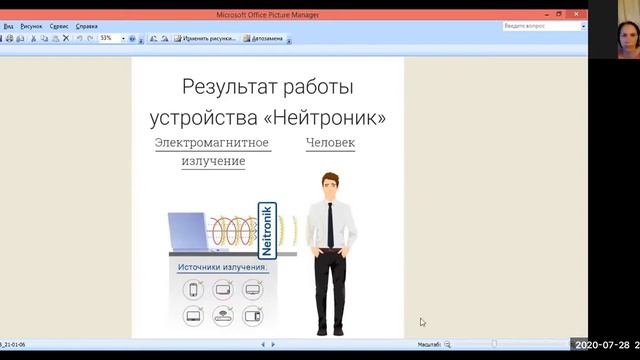Click the Rotate right icon
640x360 pixels.
pos(164,38)
